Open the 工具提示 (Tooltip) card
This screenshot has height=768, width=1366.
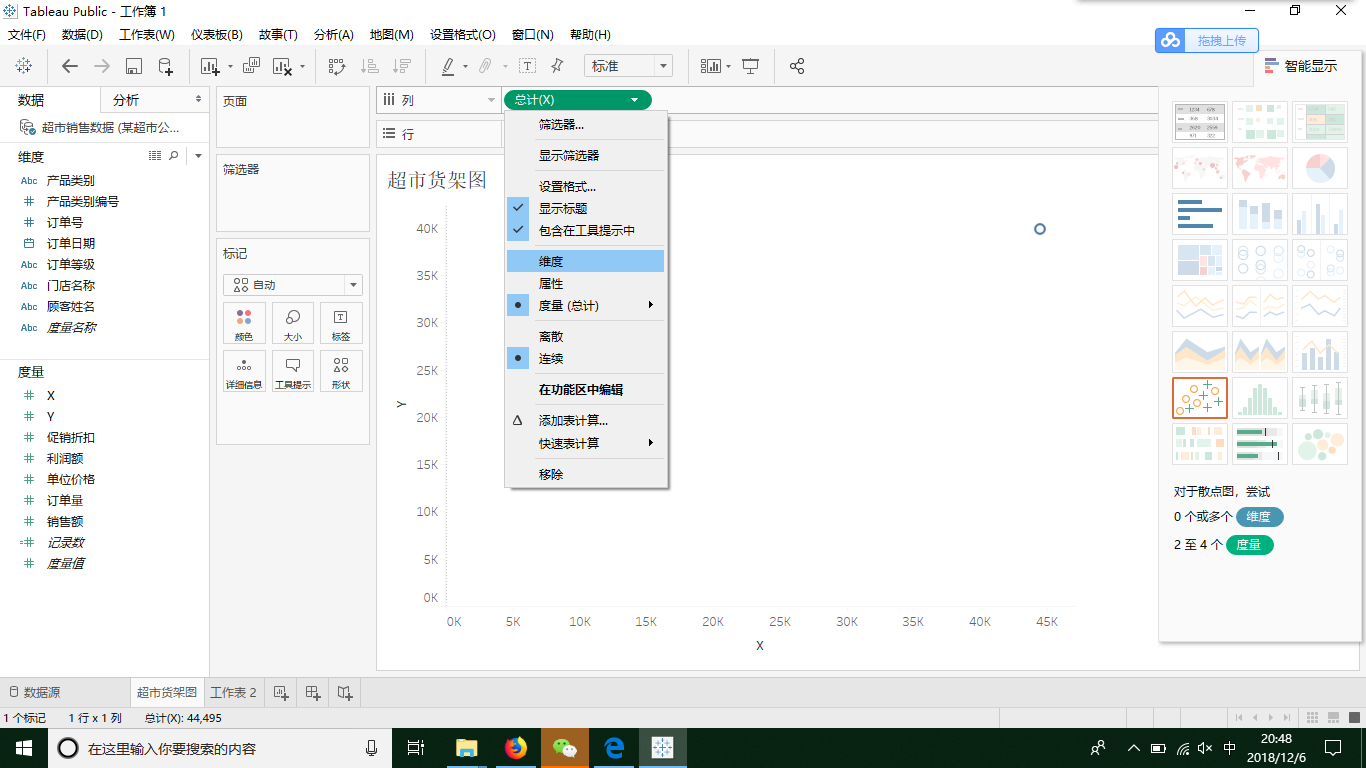pyautogui.click(x=293, y=371)
